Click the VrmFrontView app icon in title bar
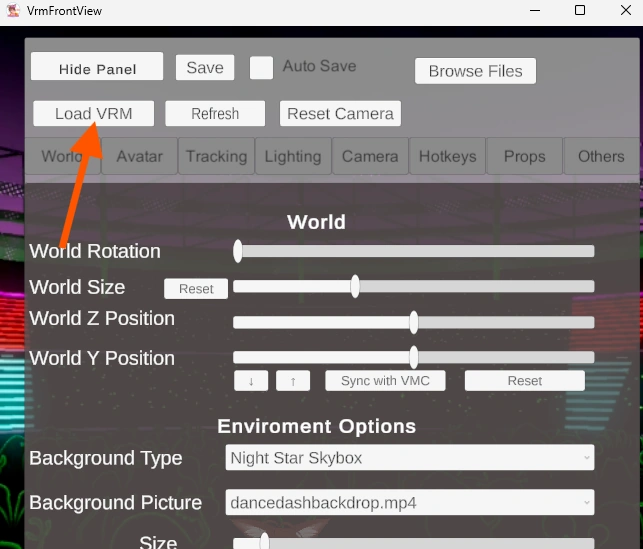 13,11
